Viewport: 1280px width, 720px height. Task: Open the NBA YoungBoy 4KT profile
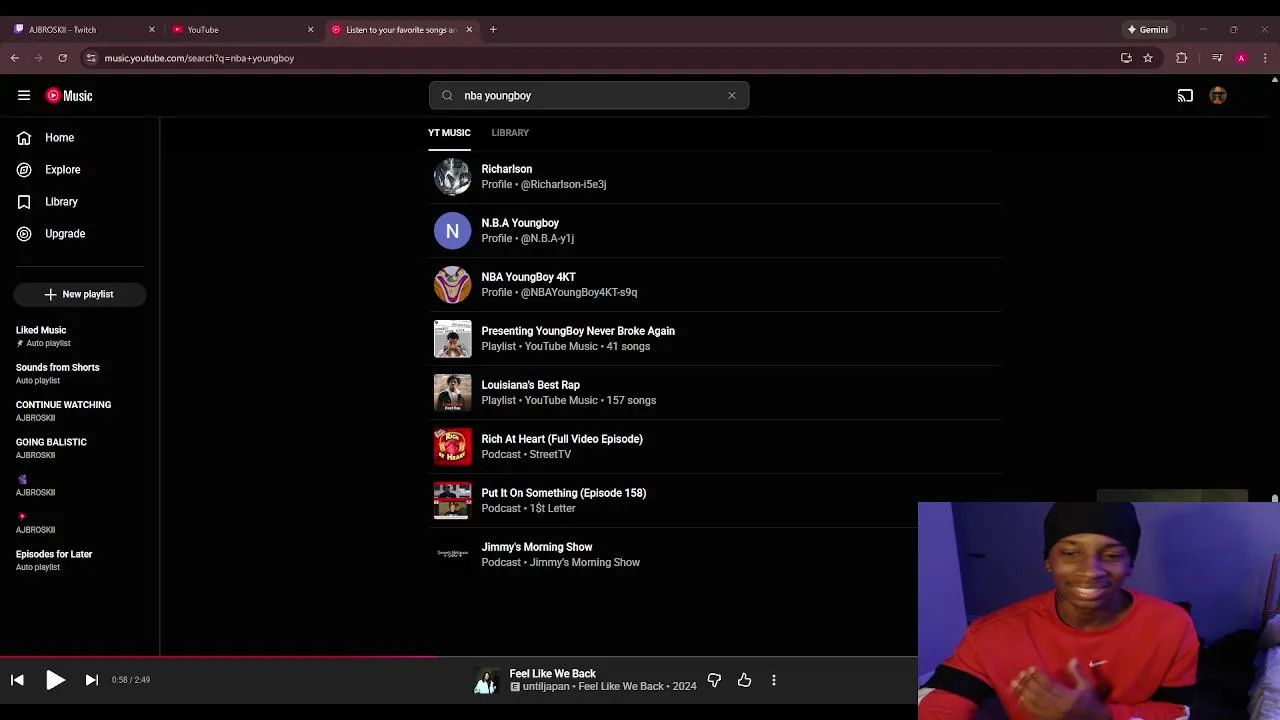point(715,285)
